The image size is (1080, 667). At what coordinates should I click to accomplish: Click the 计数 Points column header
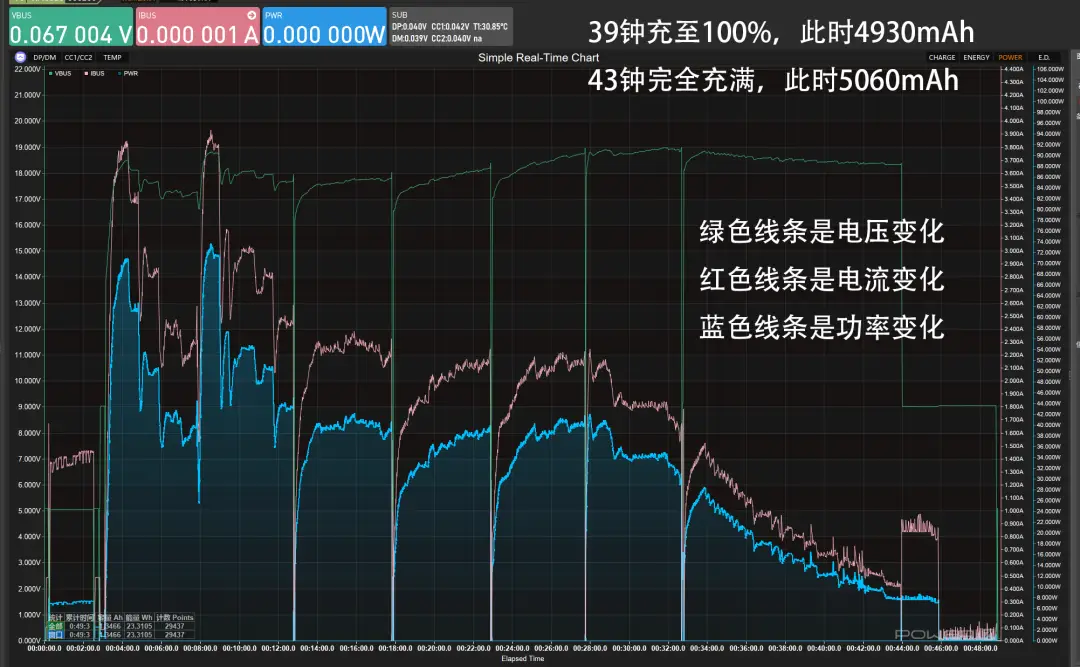click(x=175, y=617)
